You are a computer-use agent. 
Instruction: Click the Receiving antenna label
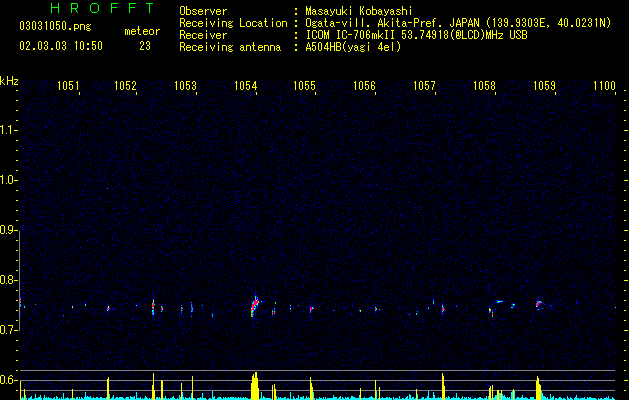[230, 47]
